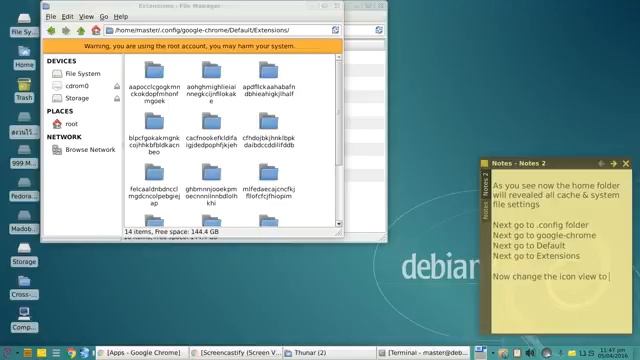Switch to Thunar (2) taskbar button
The image size is (640, 360).
[329, 353]
